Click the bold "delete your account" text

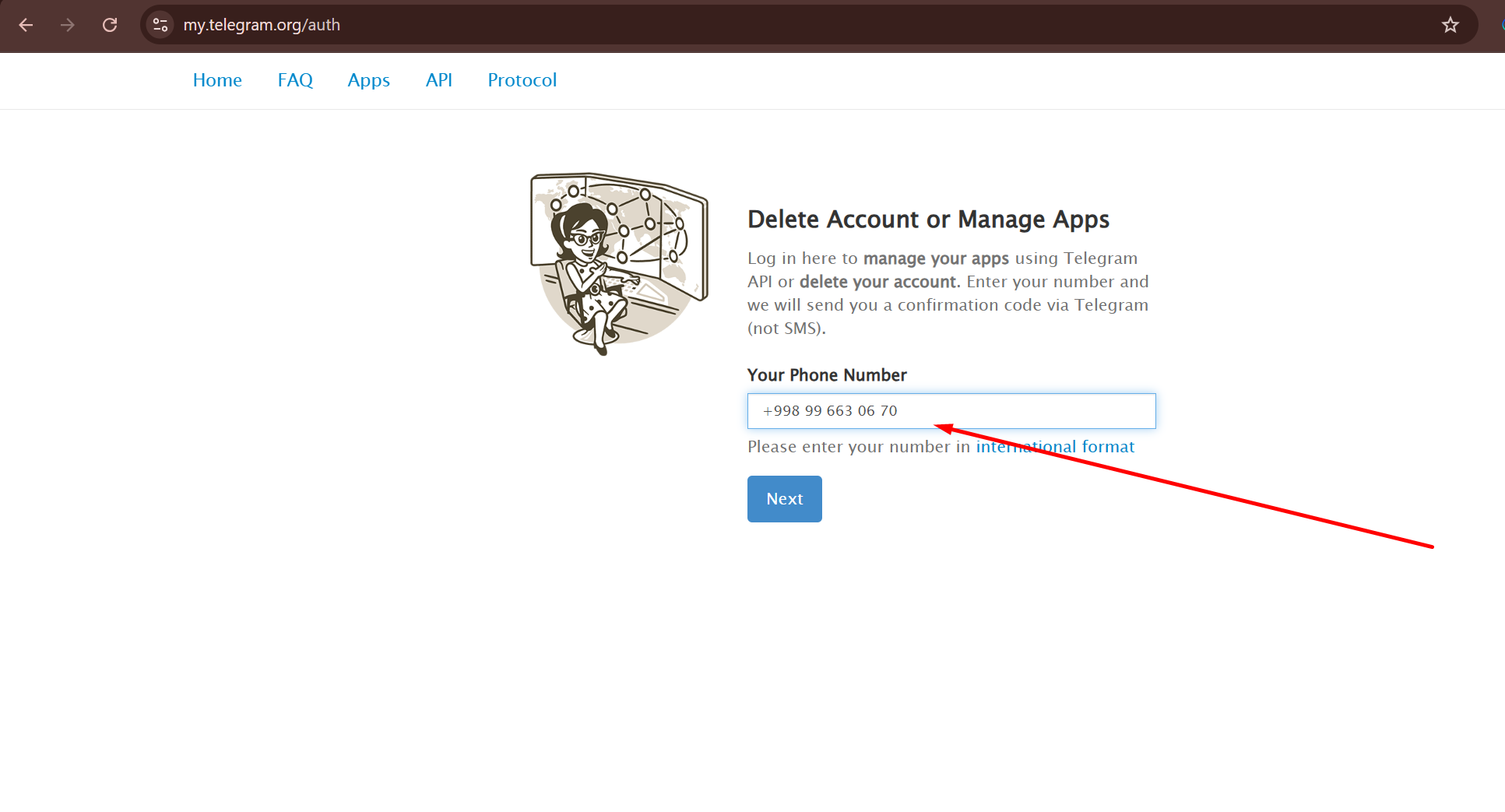877,282
